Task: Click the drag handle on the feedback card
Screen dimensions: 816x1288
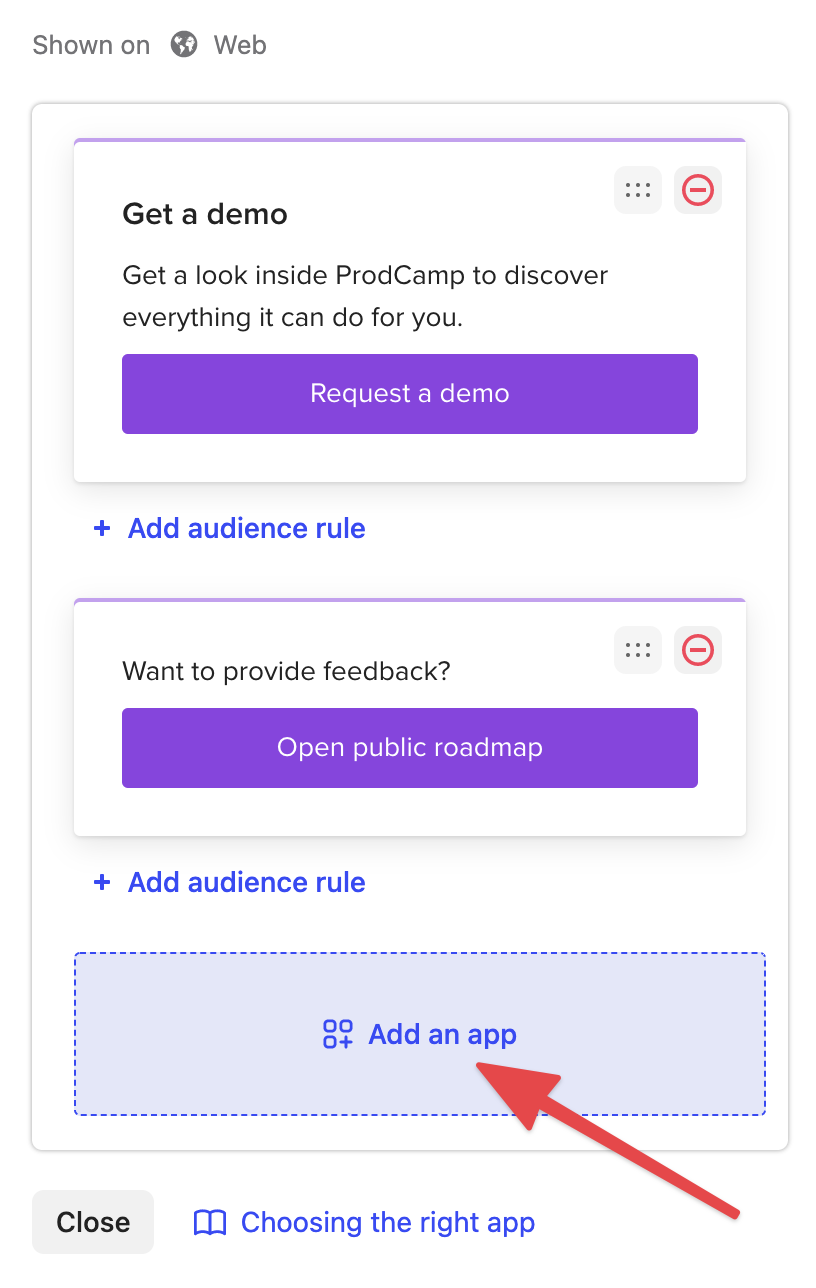Action: pyautogui.click(x=638, y=650)
